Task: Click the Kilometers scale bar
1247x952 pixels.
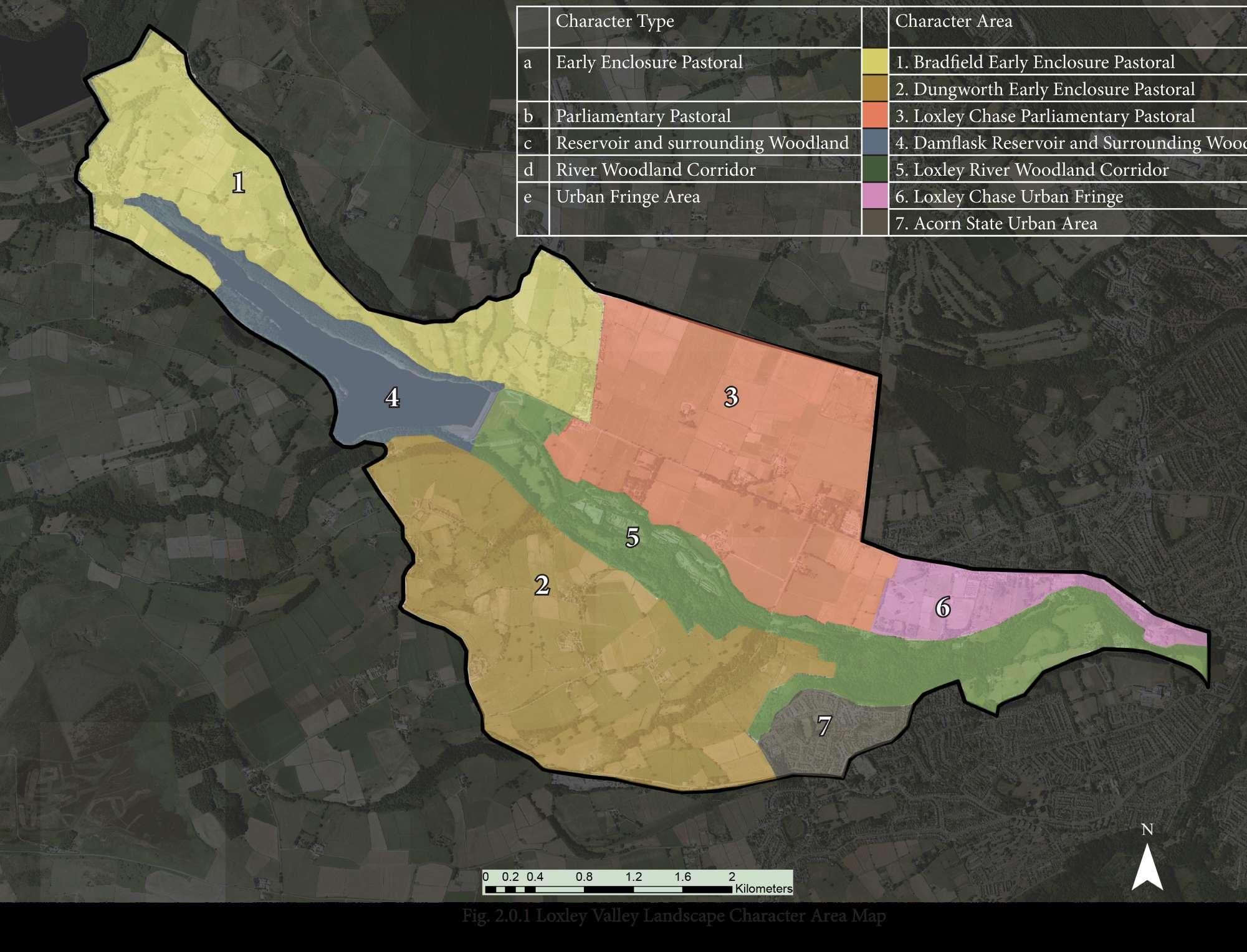Action: pyautogui.click(x=638, y=883)
